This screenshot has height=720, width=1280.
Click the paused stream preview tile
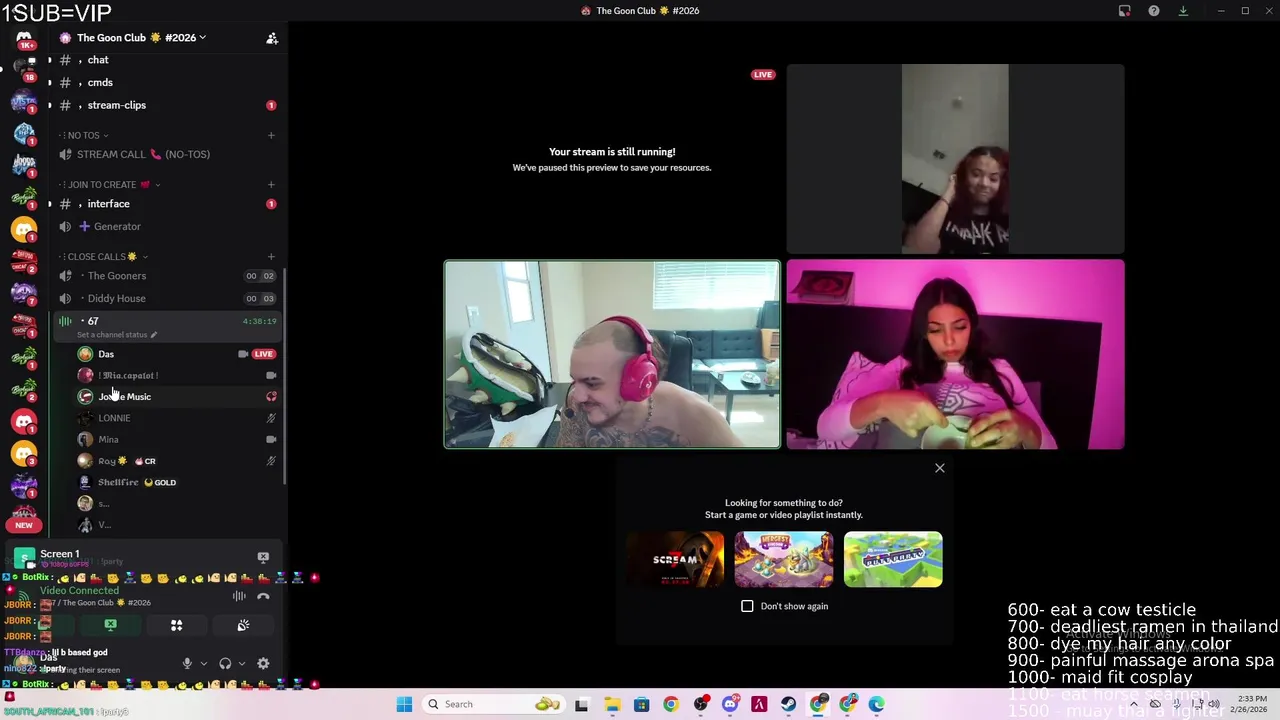pyautogui.click(x=612, y=159)
